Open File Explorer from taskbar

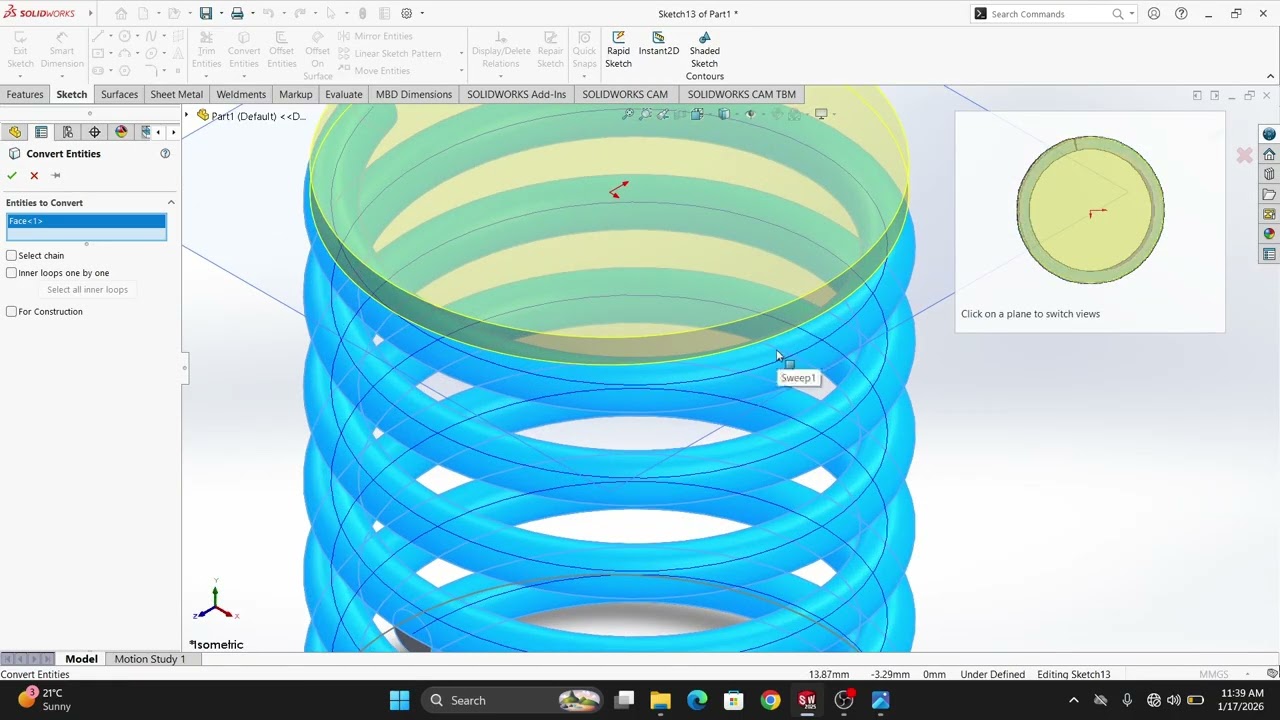[660, 700]
